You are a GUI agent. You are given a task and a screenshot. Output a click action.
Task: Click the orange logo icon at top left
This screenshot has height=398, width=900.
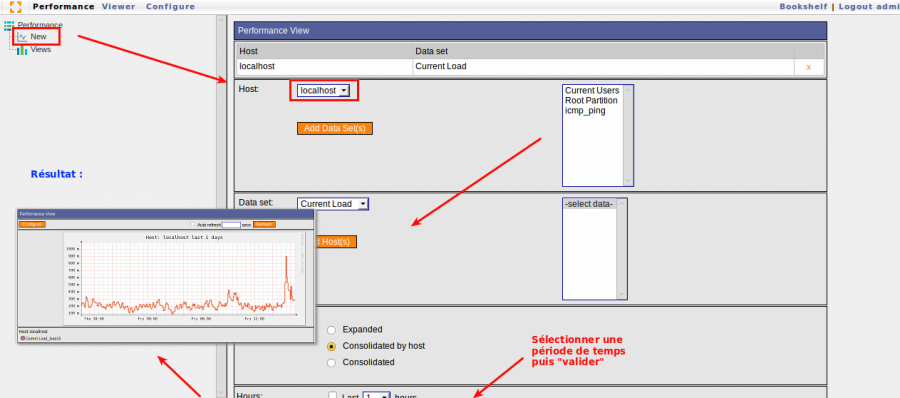point(15,7)
